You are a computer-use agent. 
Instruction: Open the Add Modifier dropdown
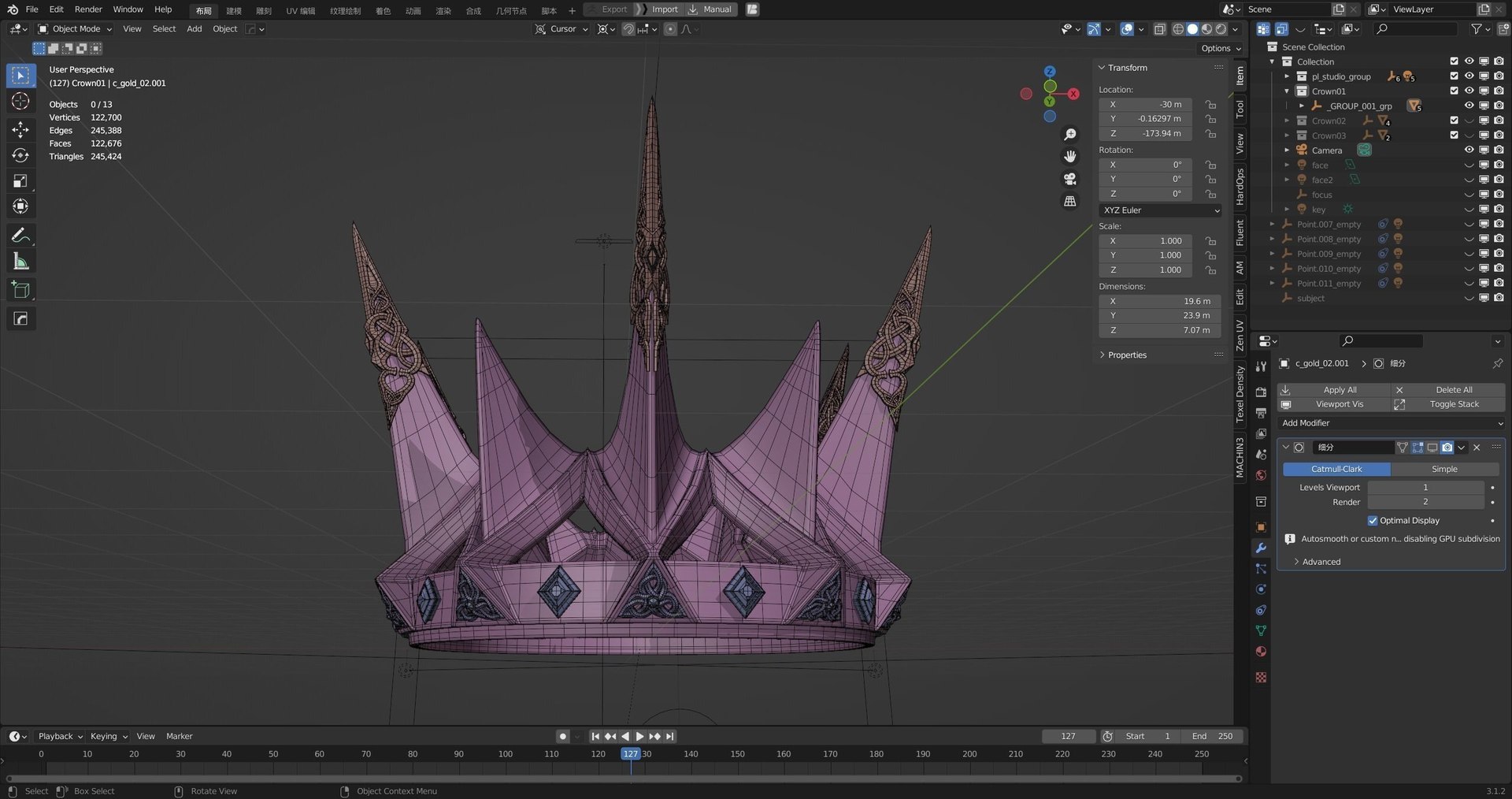(x=1392, y=423)
